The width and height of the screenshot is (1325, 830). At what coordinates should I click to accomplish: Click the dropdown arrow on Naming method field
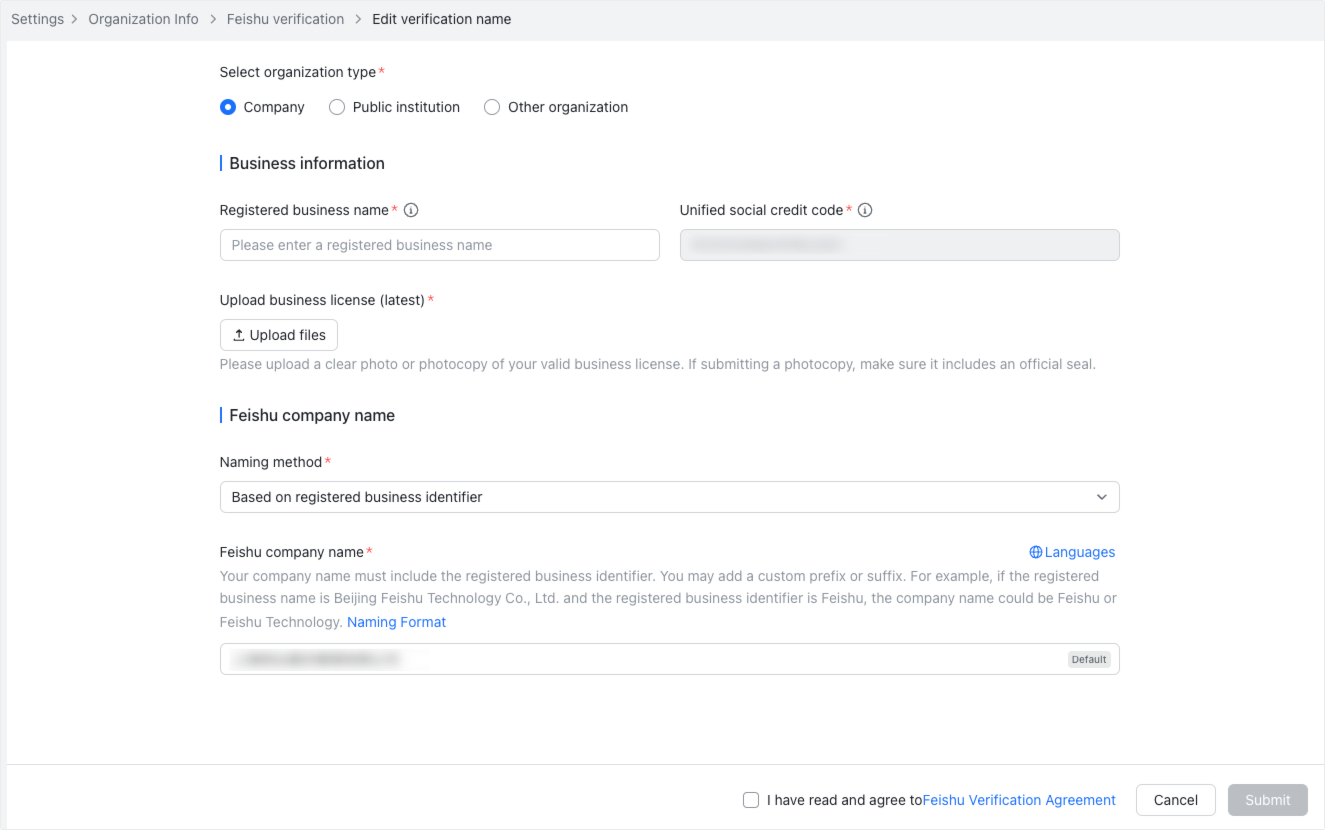coord(1101,497)
